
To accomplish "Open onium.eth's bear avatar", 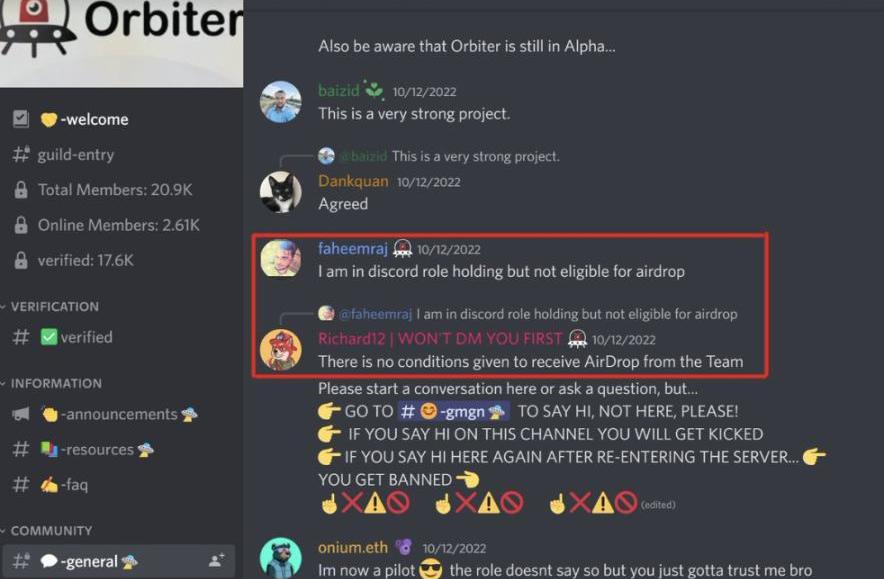I will (280, 558).
